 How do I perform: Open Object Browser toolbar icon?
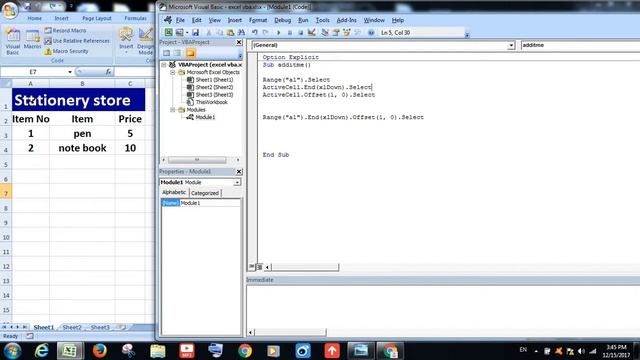click(x=347, y=32)
